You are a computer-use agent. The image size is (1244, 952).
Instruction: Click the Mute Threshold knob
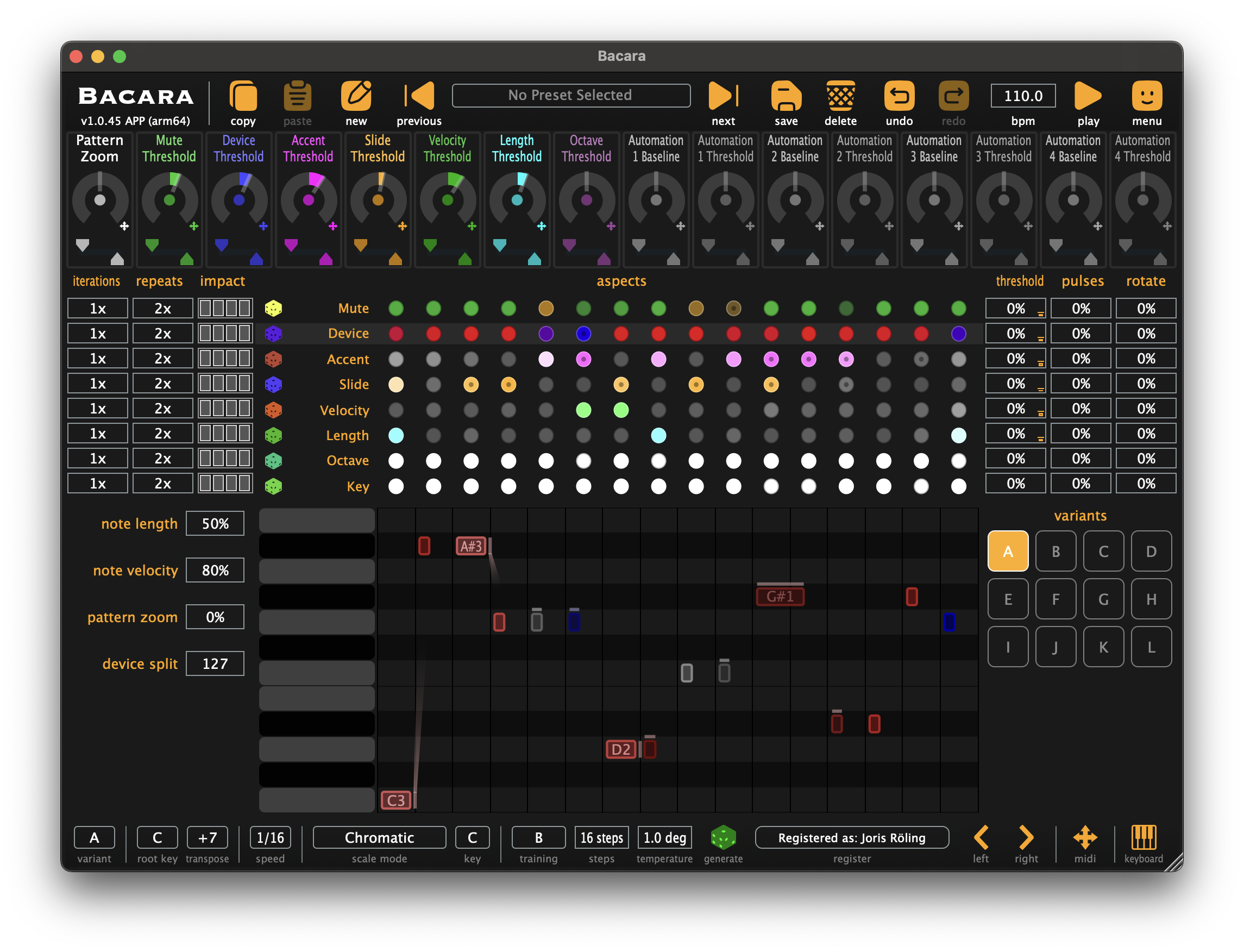coord(169,200)
